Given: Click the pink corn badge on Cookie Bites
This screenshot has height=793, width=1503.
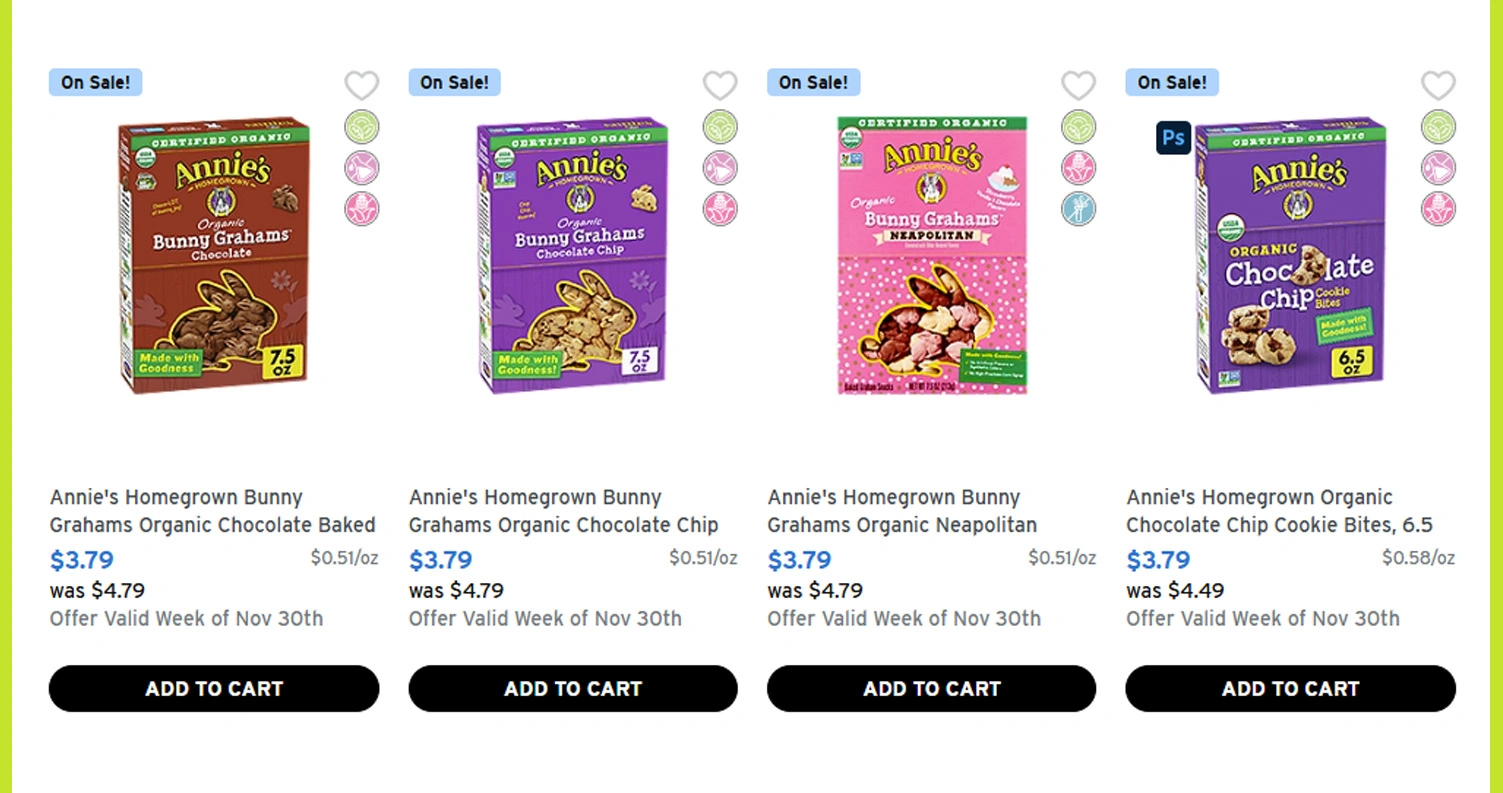Looking at the screenshot, I should tap(1437, 209).
